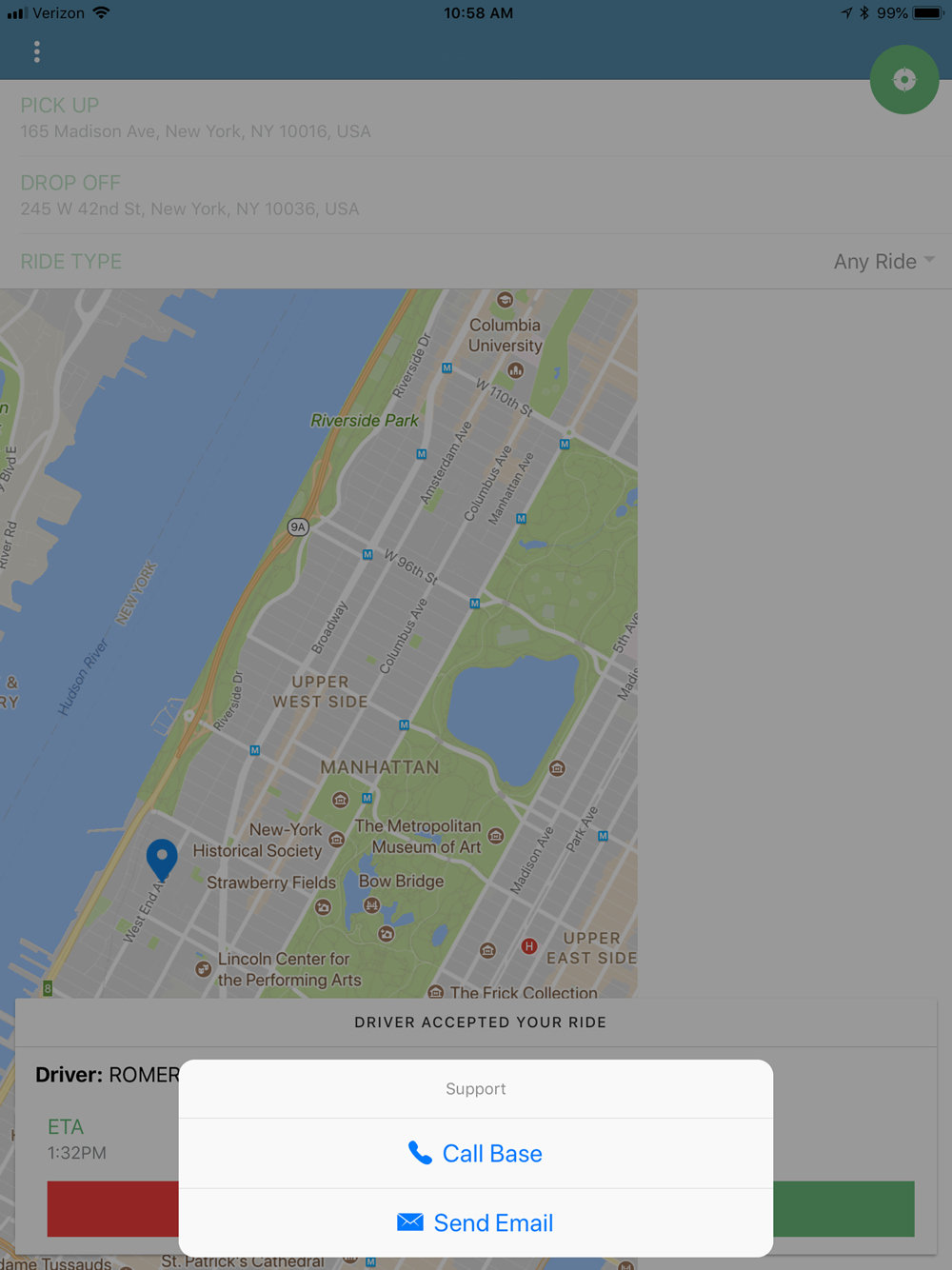Tap the red button in the driver panel

click(x=113, y=1209)
